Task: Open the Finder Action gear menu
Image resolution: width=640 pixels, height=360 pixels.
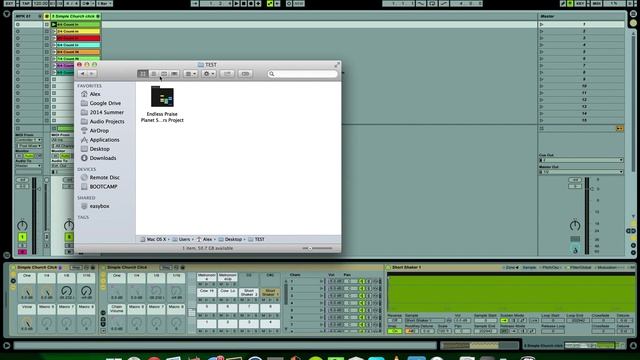Action: click(209, 74)
